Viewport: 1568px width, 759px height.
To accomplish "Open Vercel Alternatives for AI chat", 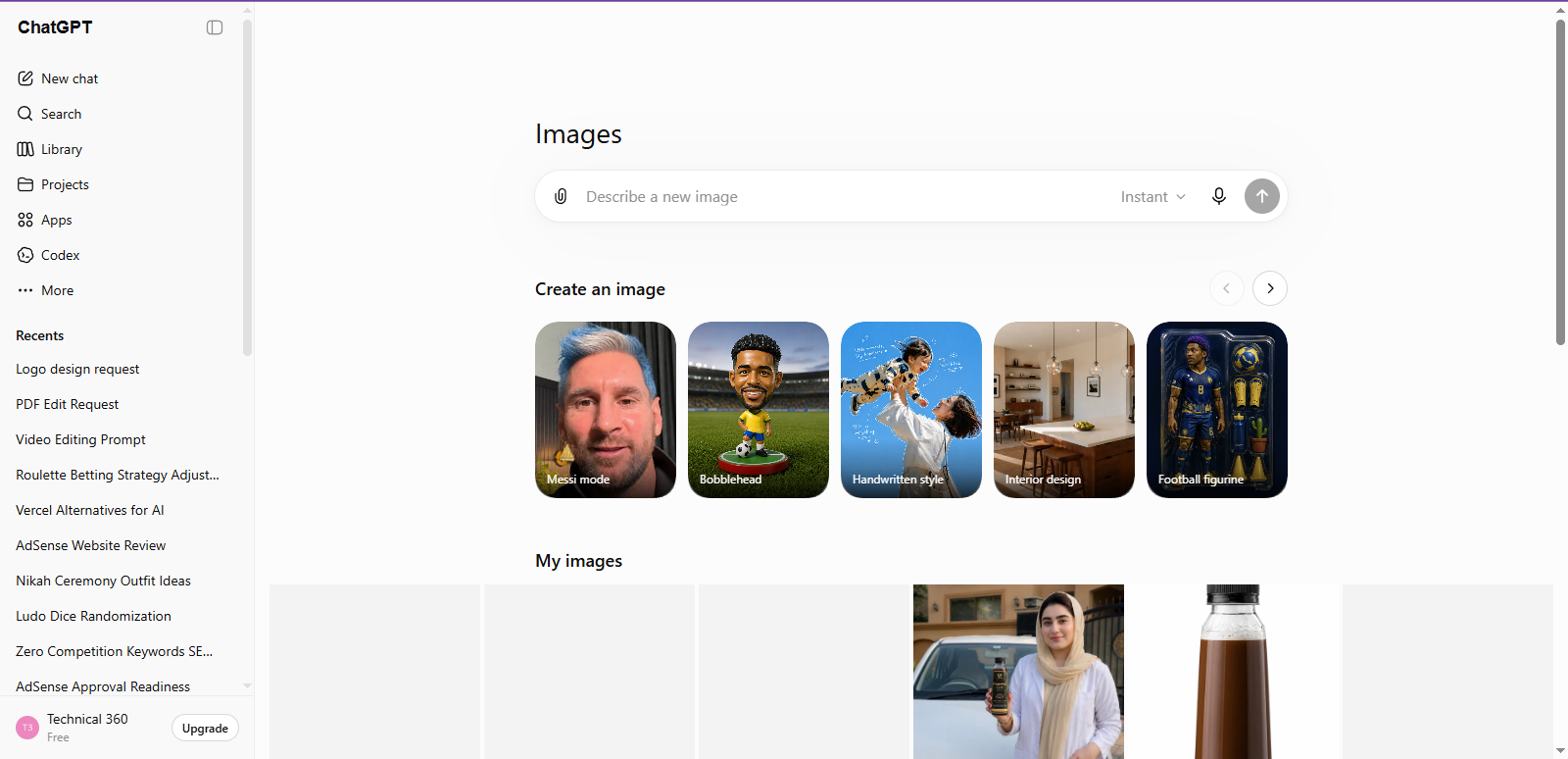I will tap(122, 510).
